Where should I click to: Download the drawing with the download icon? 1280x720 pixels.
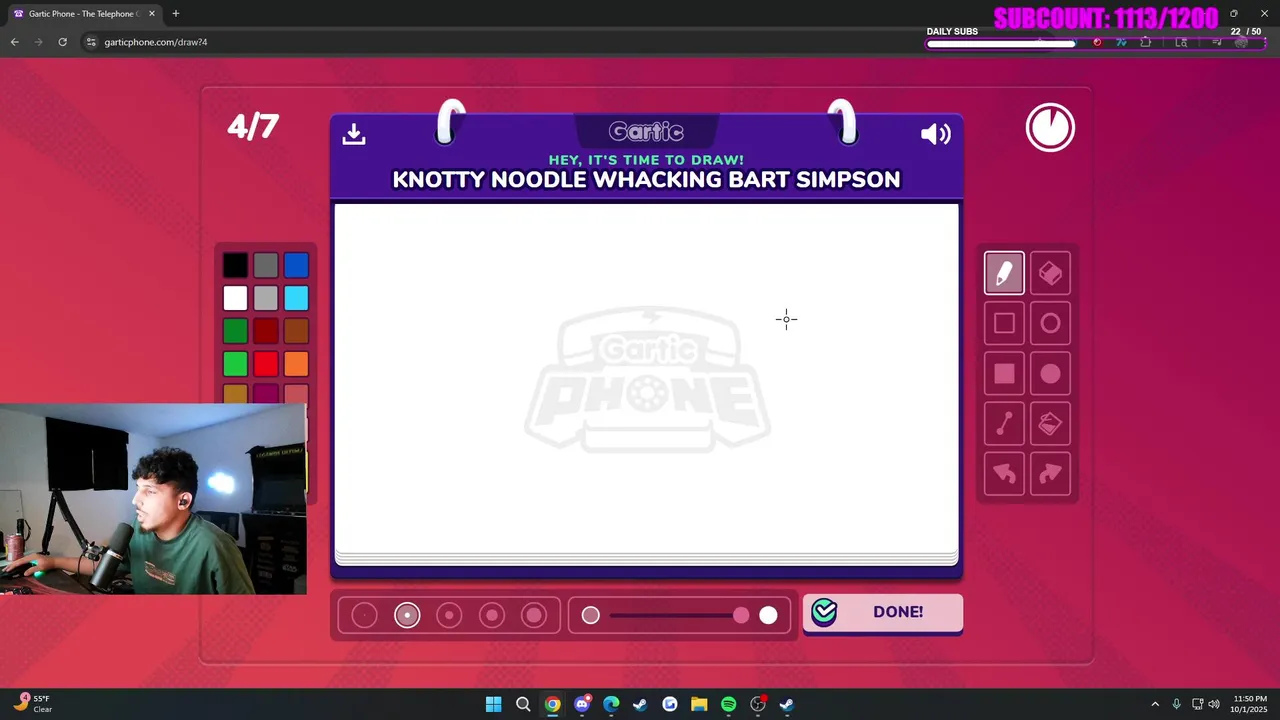(354, 134)
